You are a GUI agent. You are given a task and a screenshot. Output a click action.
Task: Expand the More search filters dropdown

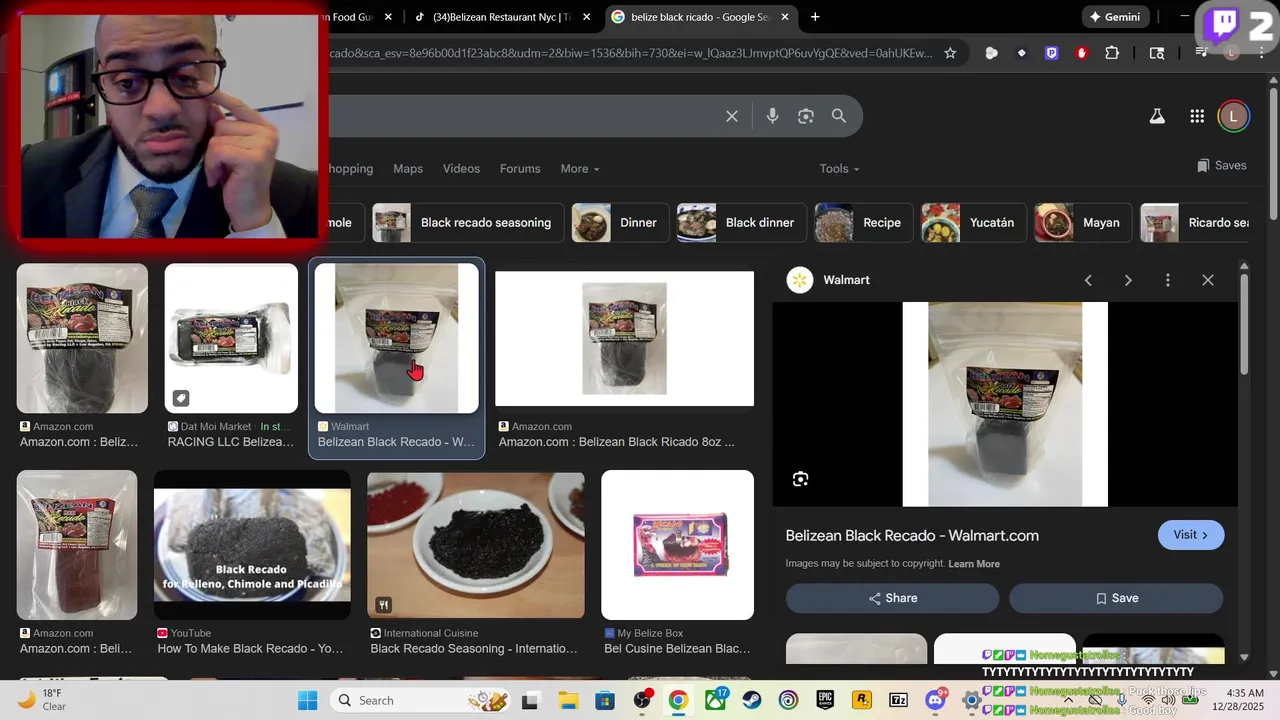580,169
